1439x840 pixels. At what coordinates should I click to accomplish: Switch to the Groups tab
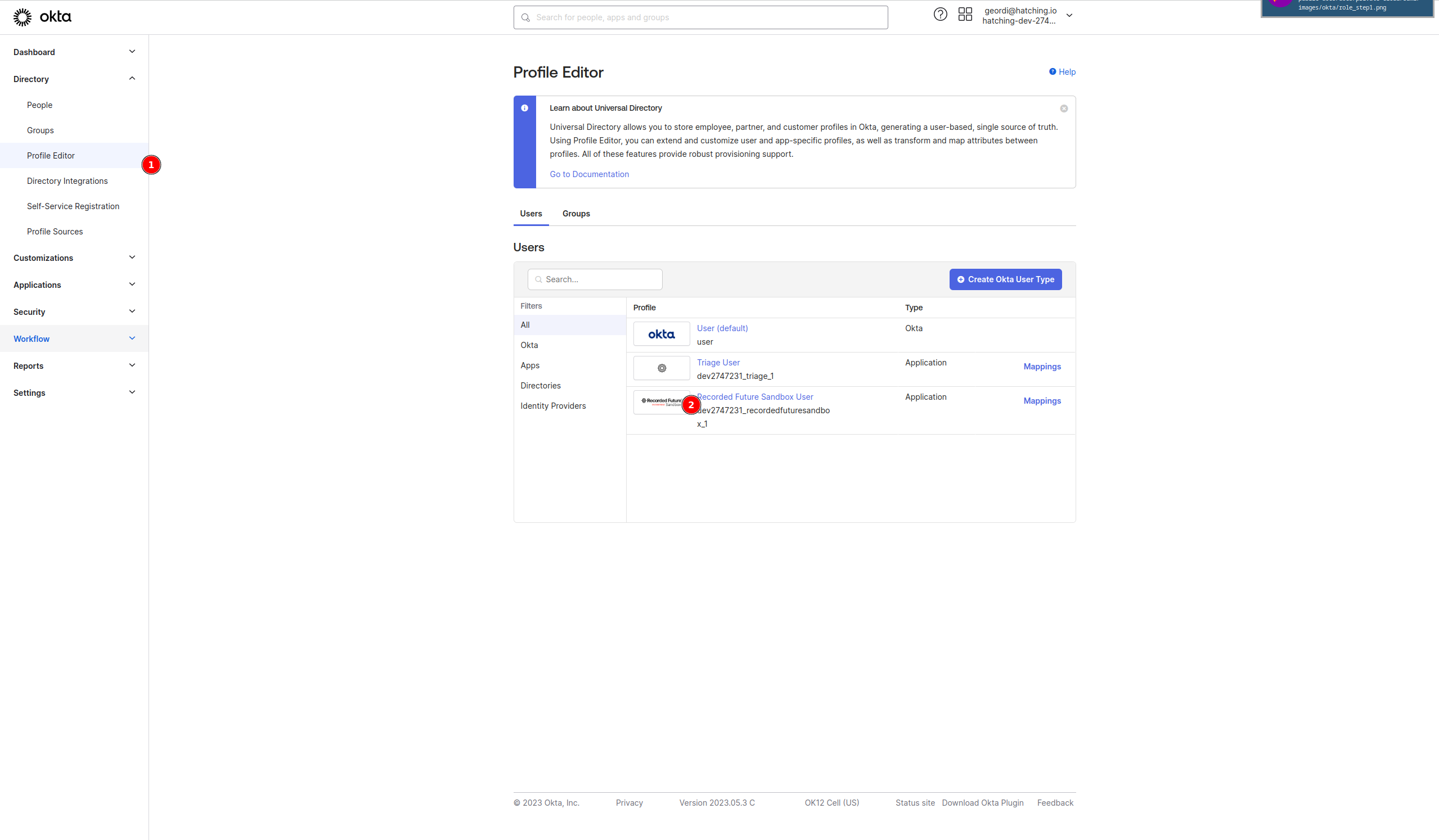(x=575, y=214)
